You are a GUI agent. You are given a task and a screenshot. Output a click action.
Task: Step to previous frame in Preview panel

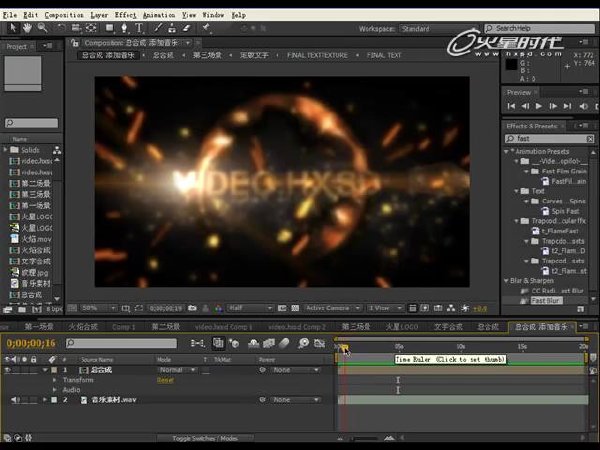(x=525, y=106)
